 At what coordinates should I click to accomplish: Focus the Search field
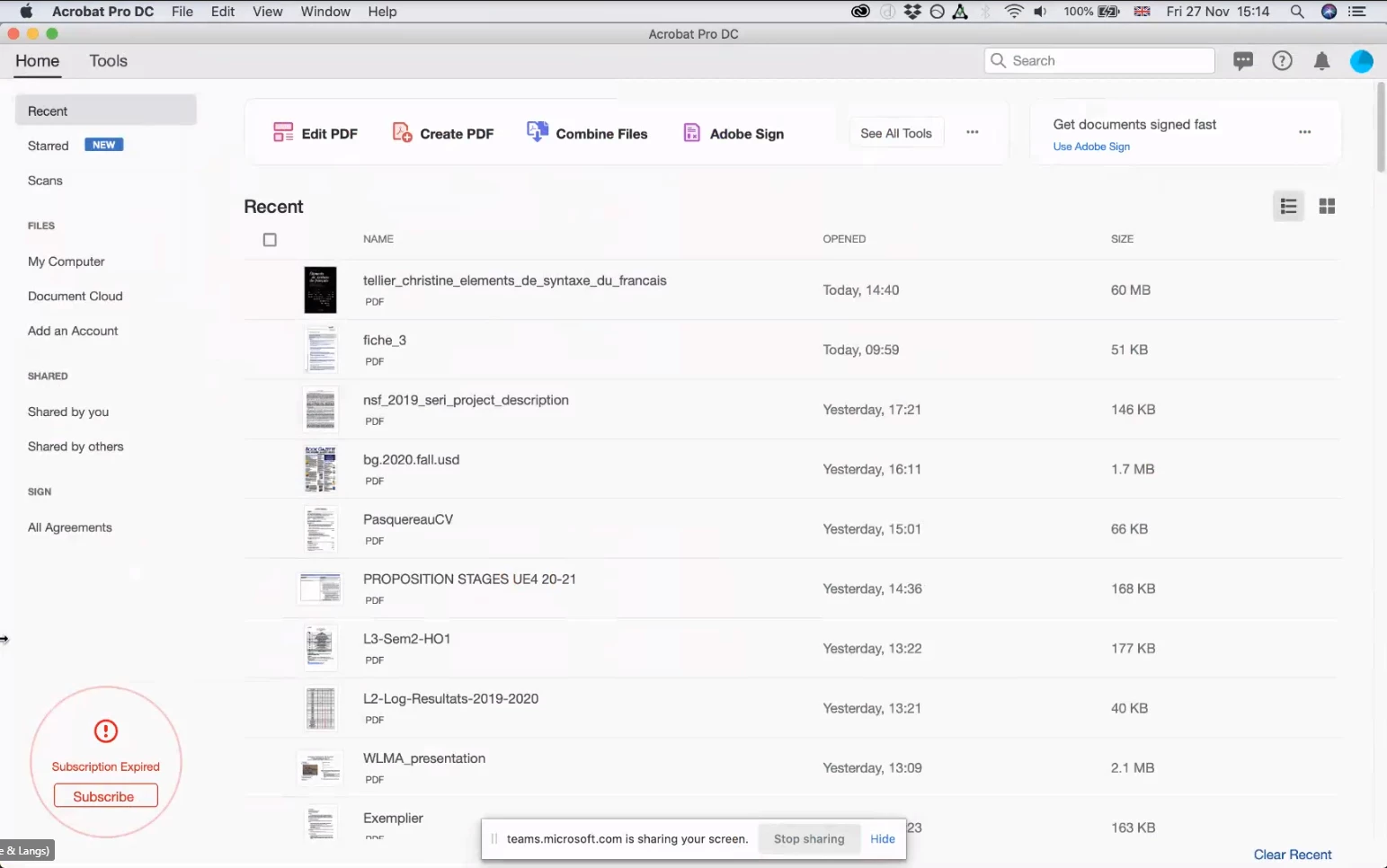click(x=1099, y=61)
